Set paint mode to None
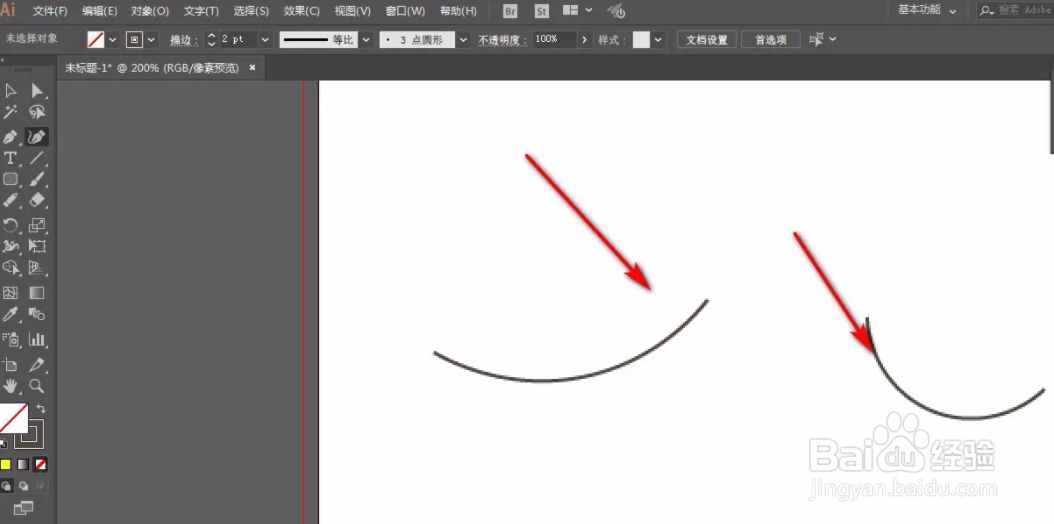Viewport: 1054px width, 524px height. click(41, 464)
